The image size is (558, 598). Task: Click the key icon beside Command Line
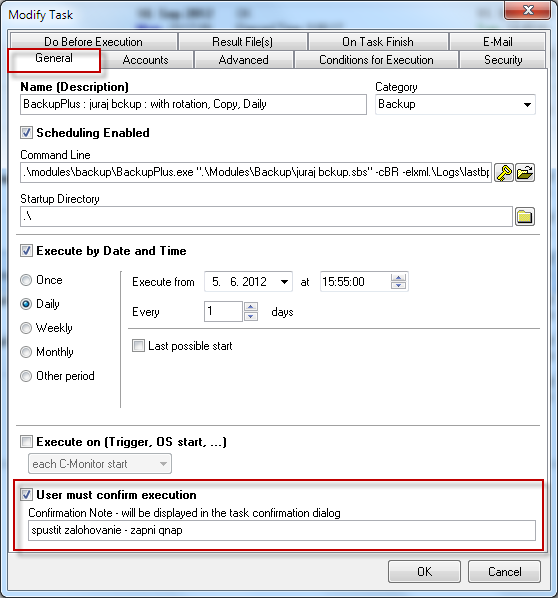504,173
